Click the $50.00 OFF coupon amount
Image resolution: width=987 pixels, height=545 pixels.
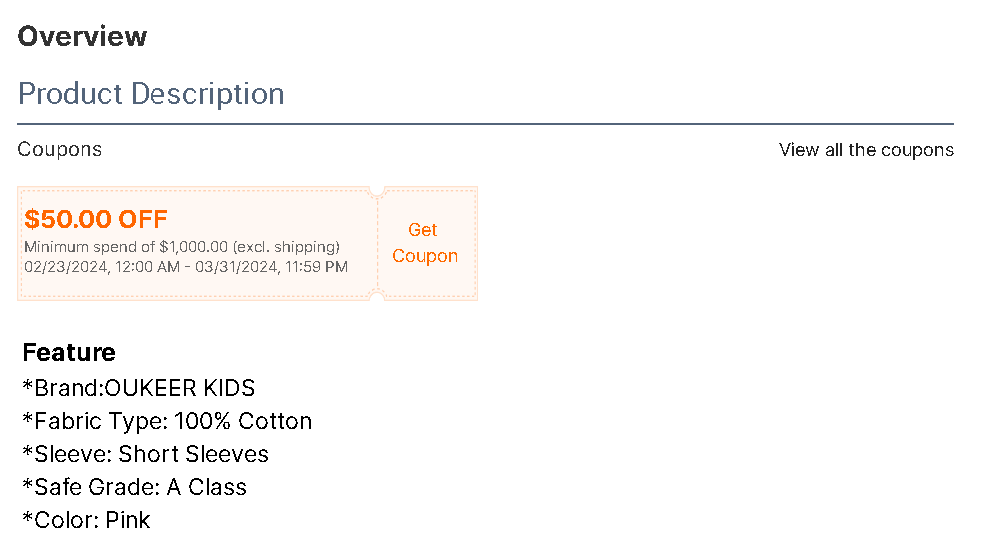coord(96,219)
